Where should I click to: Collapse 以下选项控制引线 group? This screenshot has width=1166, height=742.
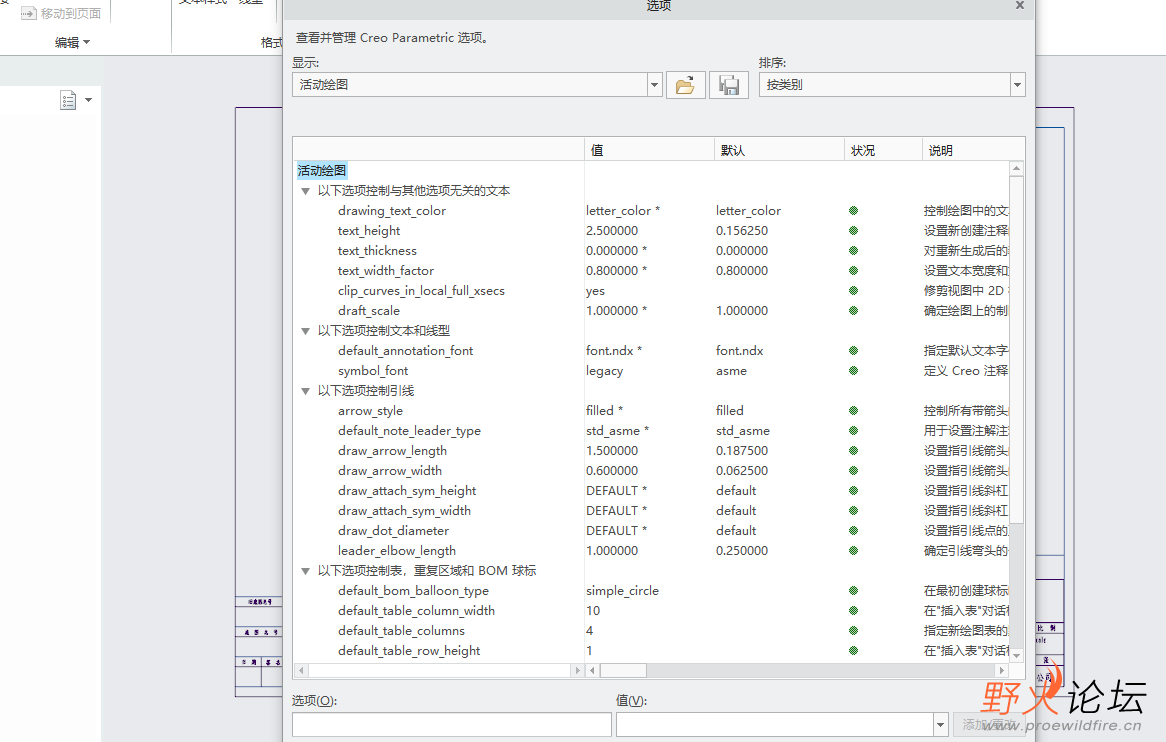point(305,391)
